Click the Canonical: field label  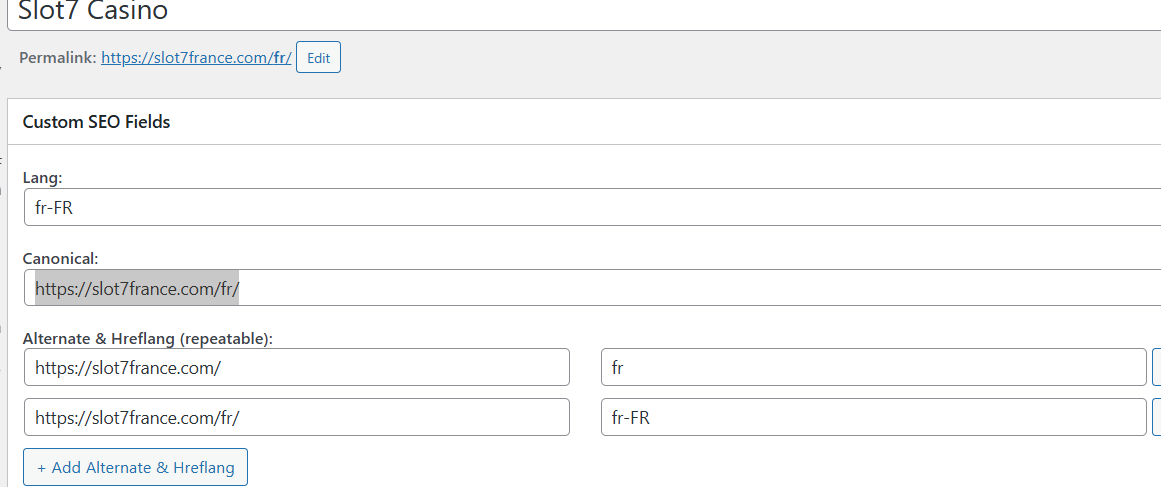point(60,258)
